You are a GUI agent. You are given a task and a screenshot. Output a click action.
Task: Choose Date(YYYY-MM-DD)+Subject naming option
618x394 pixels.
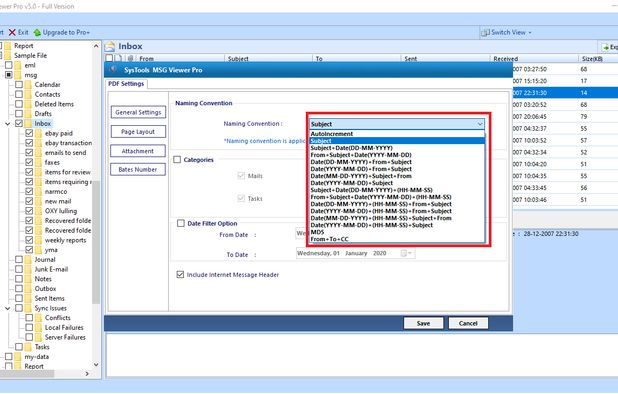[397, 183]
